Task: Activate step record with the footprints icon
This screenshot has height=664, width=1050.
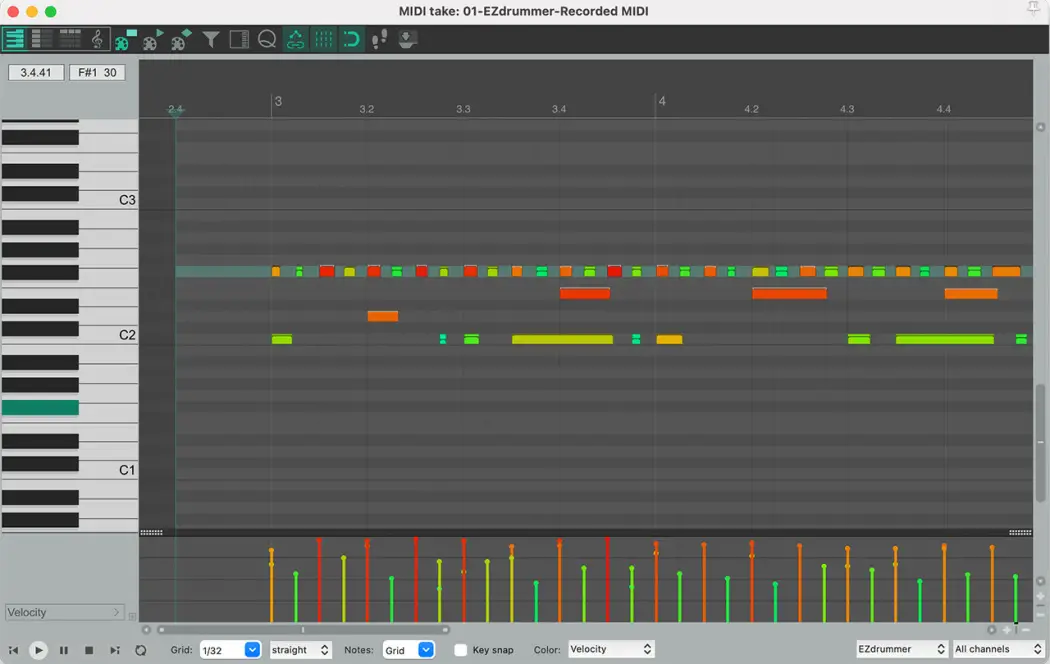Action: [378, 39]
